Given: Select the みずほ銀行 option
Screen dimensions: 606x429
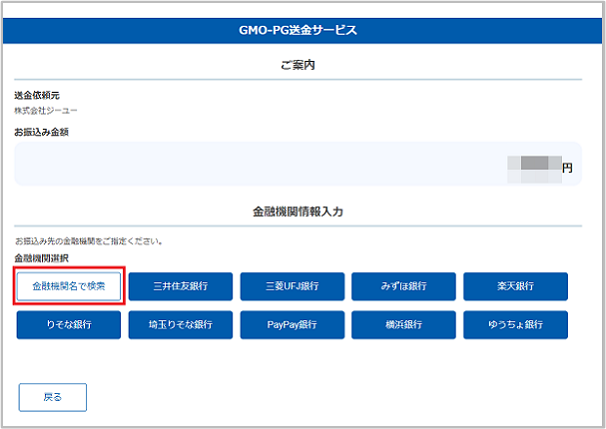Looking at the screenshot, I should coord(404,286).
